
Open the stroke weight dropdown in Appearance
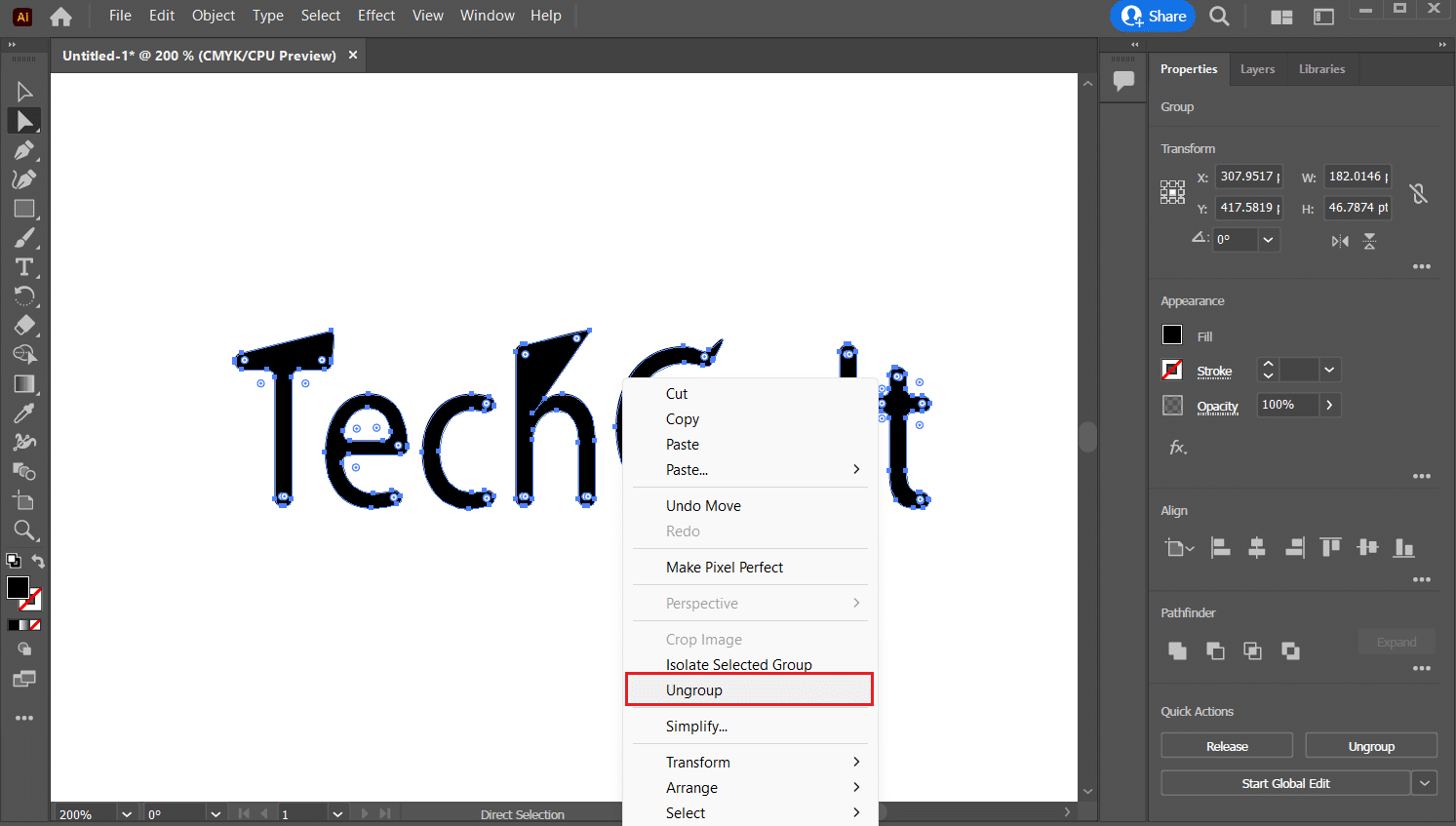coord(1330,370)
